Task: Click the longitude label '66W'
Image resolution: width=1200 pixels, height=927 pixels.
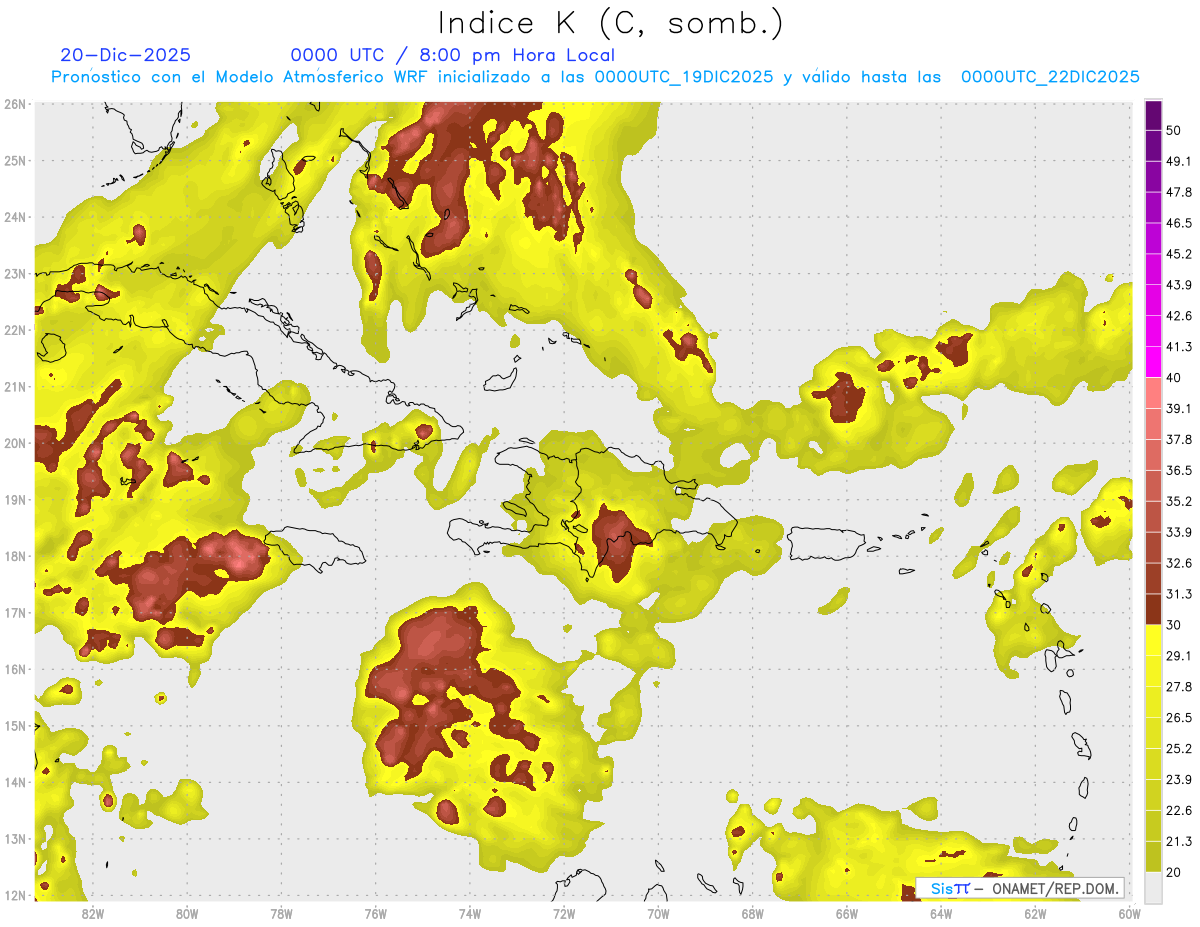Action: point(847,914)
